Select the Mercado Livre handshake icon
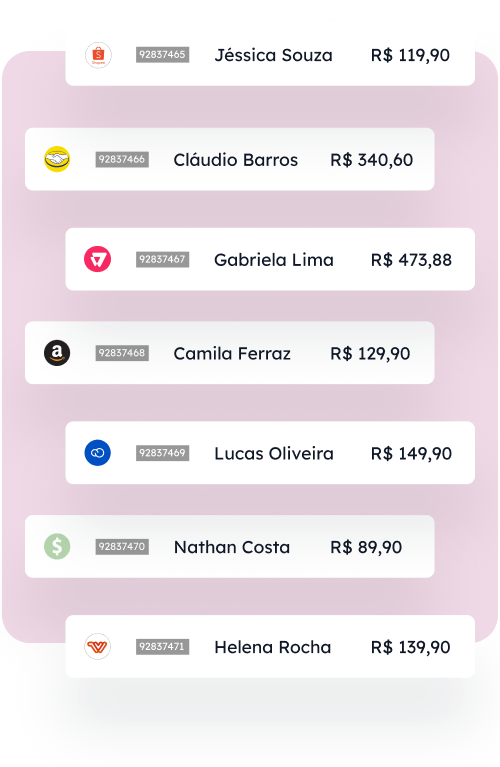Screen dimensions: 500x767 coord(57,159)
